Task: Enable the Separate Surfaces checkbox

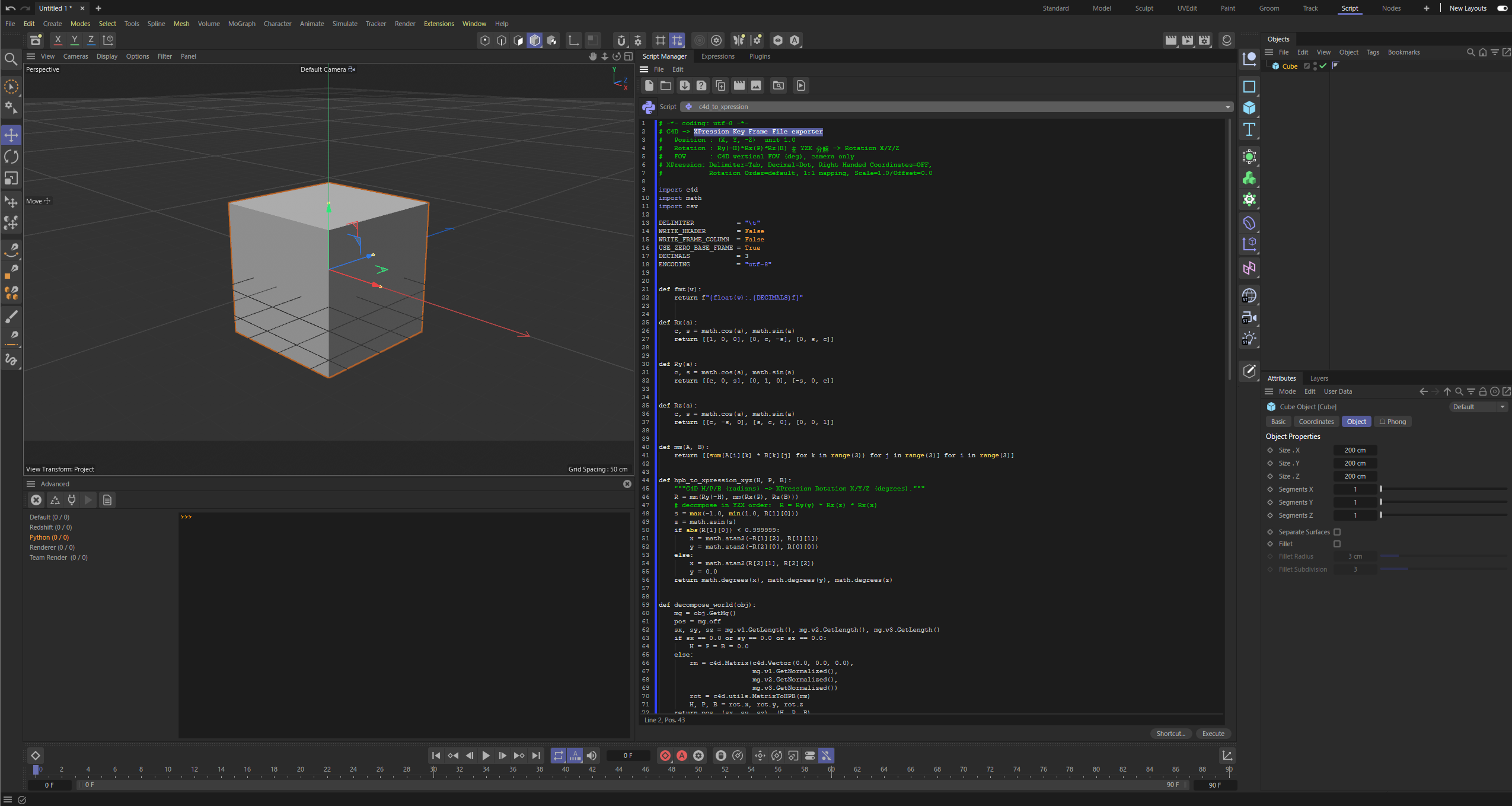Action: [x=1337, y=532]
